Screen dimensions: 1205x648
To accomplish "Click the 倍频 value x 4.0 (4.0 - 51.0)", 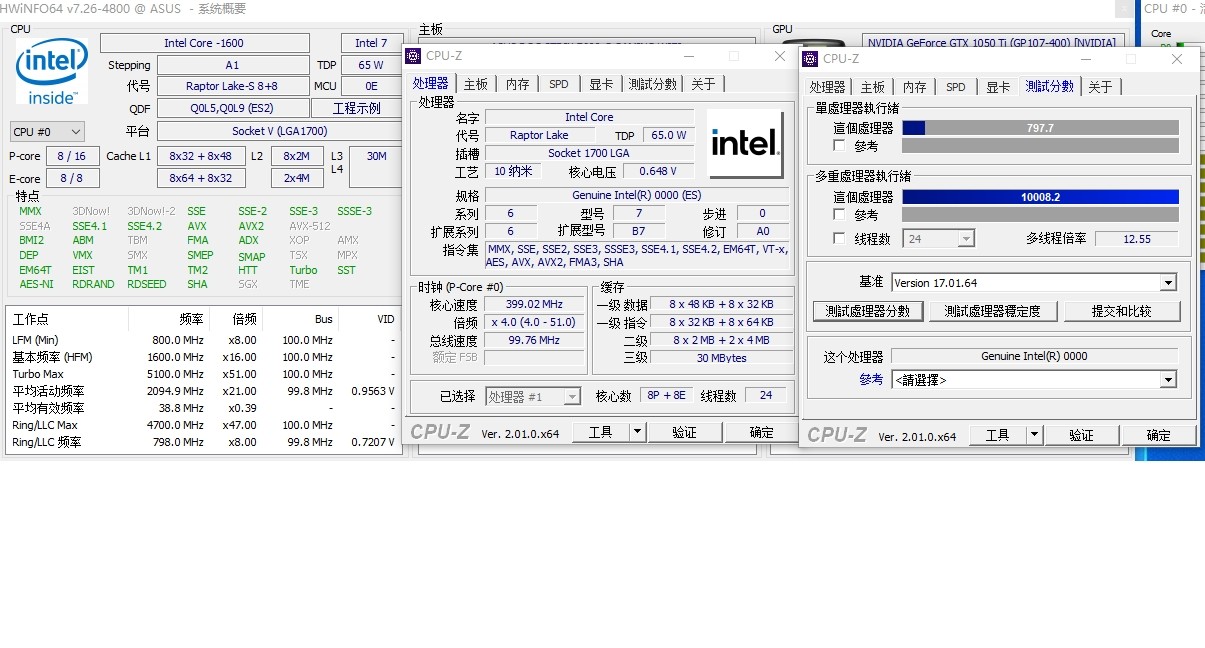I will coord(533,322).
